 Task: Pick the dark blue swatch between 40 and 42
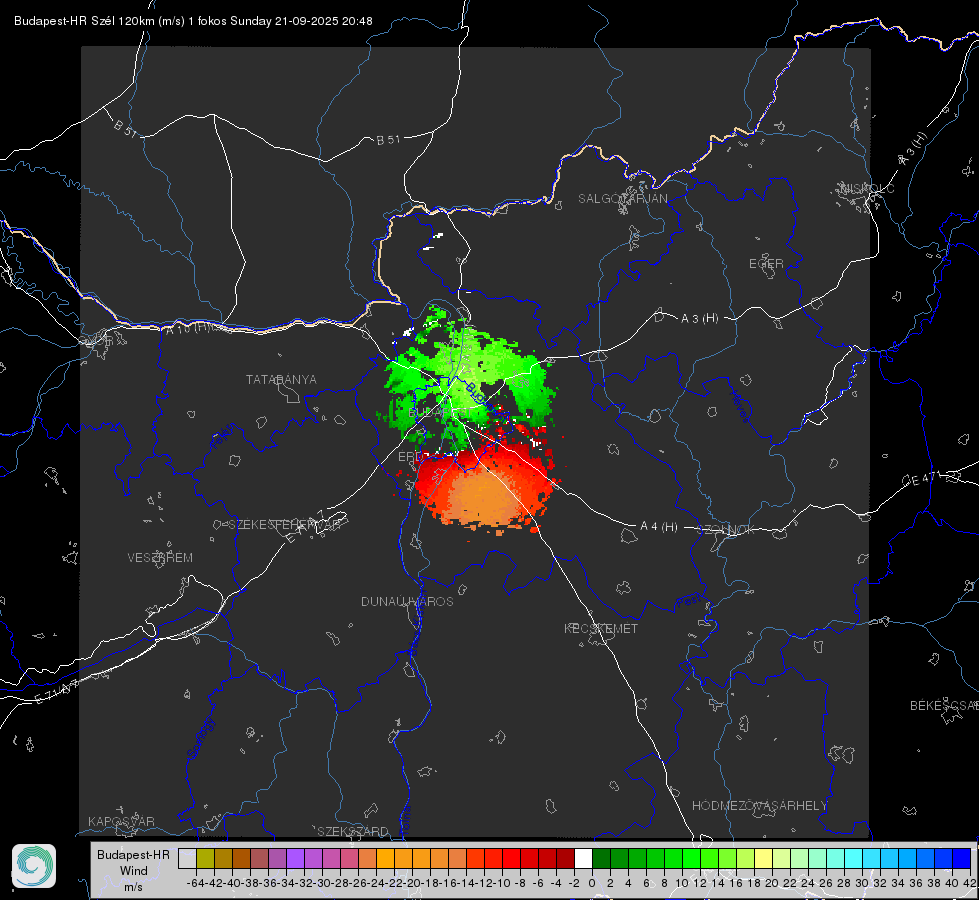pos(962,858)
